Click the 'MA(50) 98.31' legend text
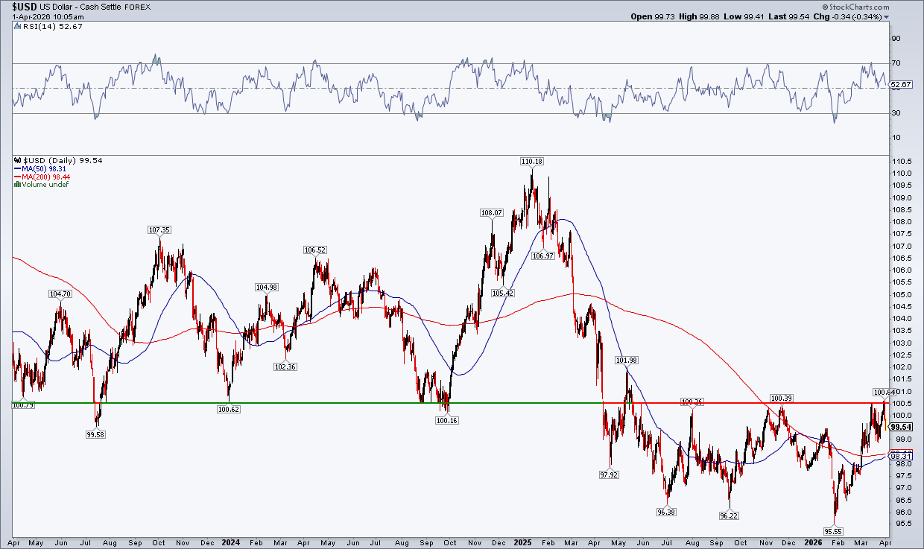This screenshot has width=924, height=550. tap(44, 169)
